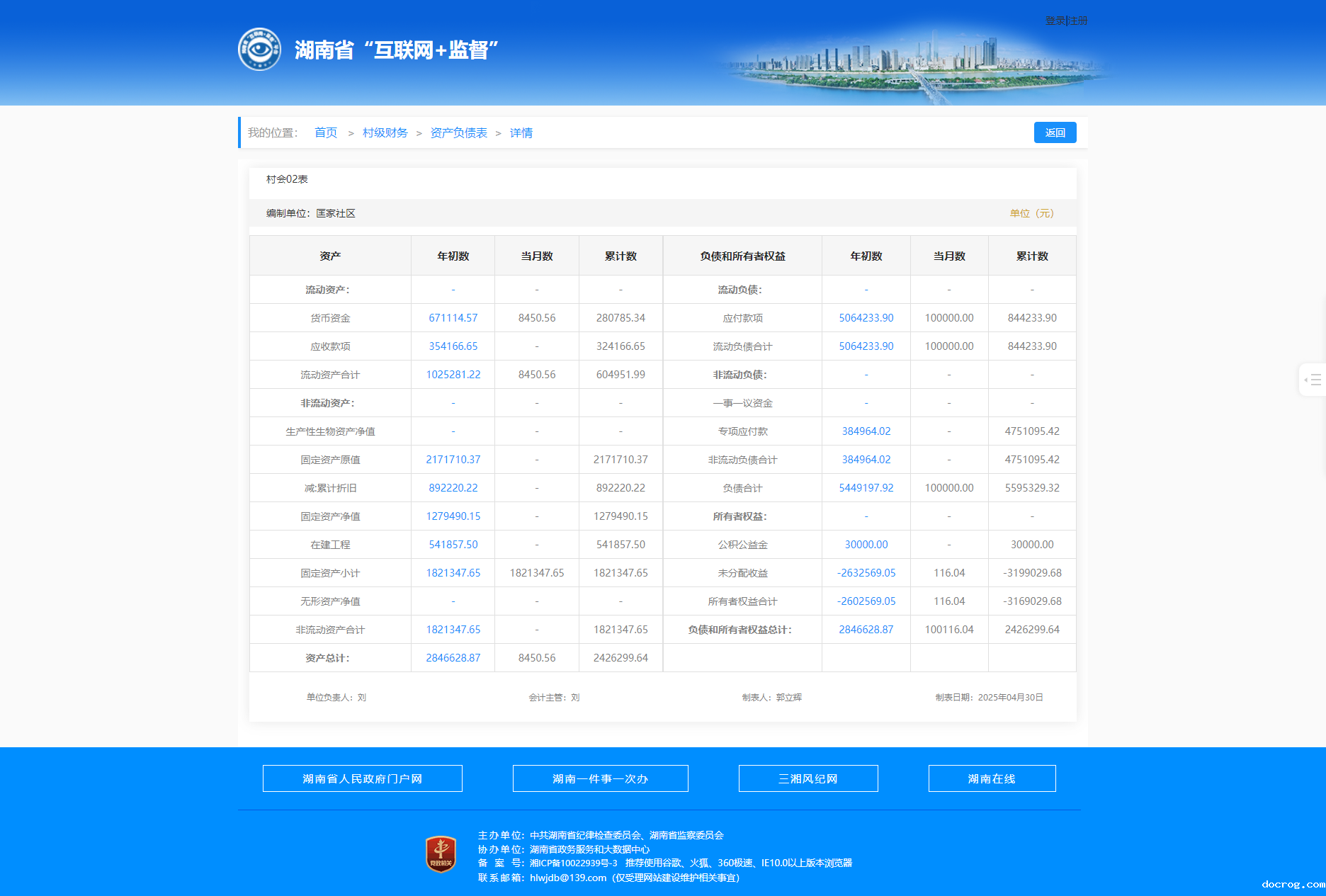Open 固定资产原值 value 2171710.37 link
Image resolution: width=1326 pixels, height=896 pixels.
pos(453,460)
